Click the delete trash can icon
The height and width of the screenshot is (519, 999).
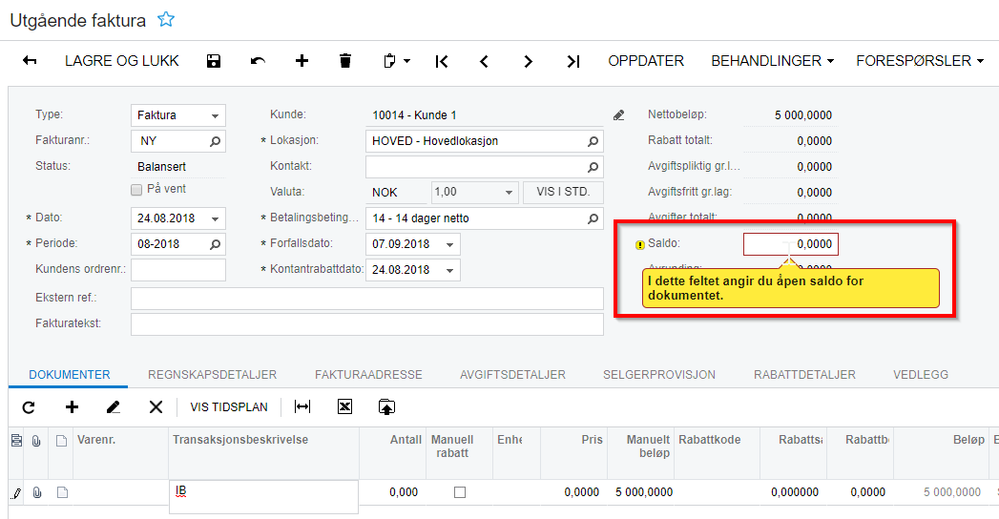345,61
